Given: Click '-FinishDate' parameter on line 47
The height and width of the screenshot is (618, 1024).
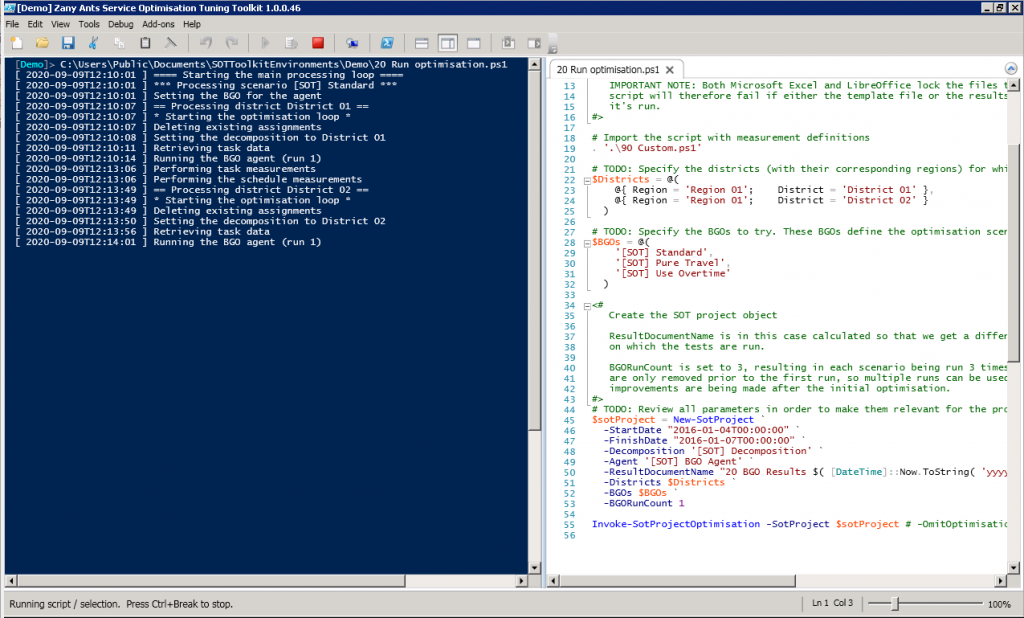Looking at the screenshot, I should click(x=635, y=440).
